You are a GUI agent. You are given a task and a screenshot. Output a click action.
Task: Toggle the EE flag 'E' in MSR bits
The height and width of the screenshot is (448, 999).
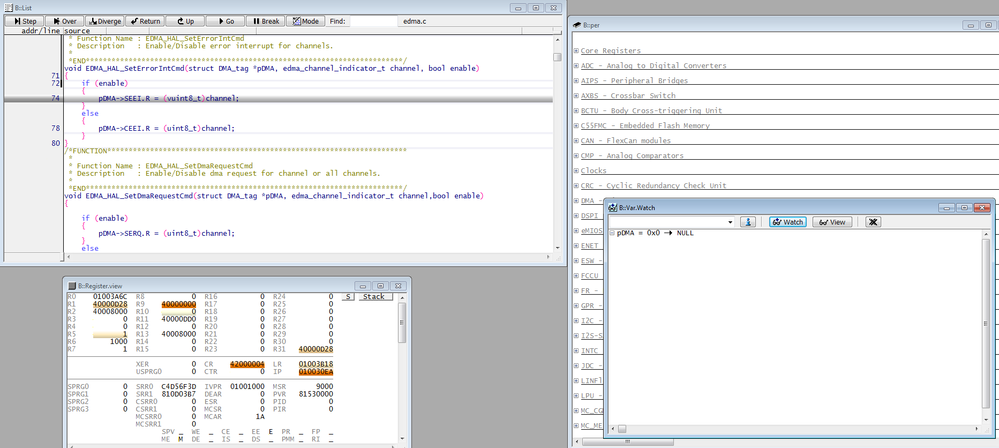point(270,431)
